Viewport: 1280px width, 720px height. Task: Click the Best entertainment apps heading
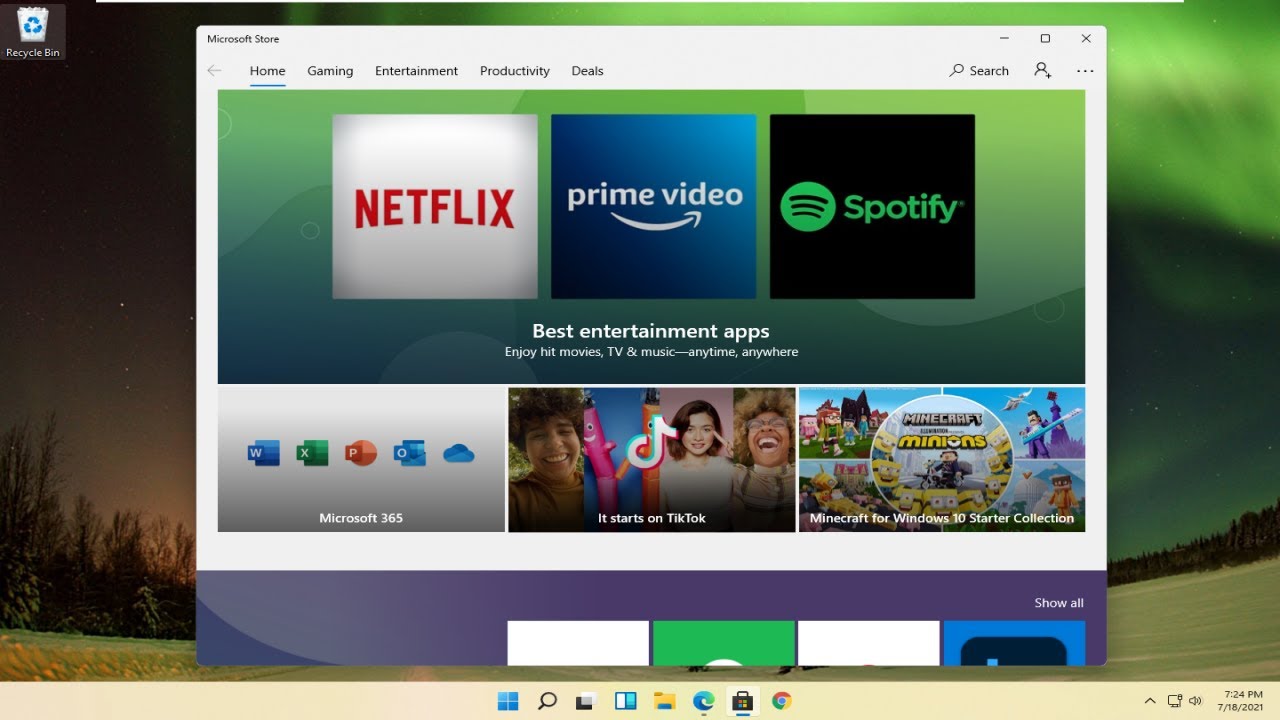(x=651, y=331)
